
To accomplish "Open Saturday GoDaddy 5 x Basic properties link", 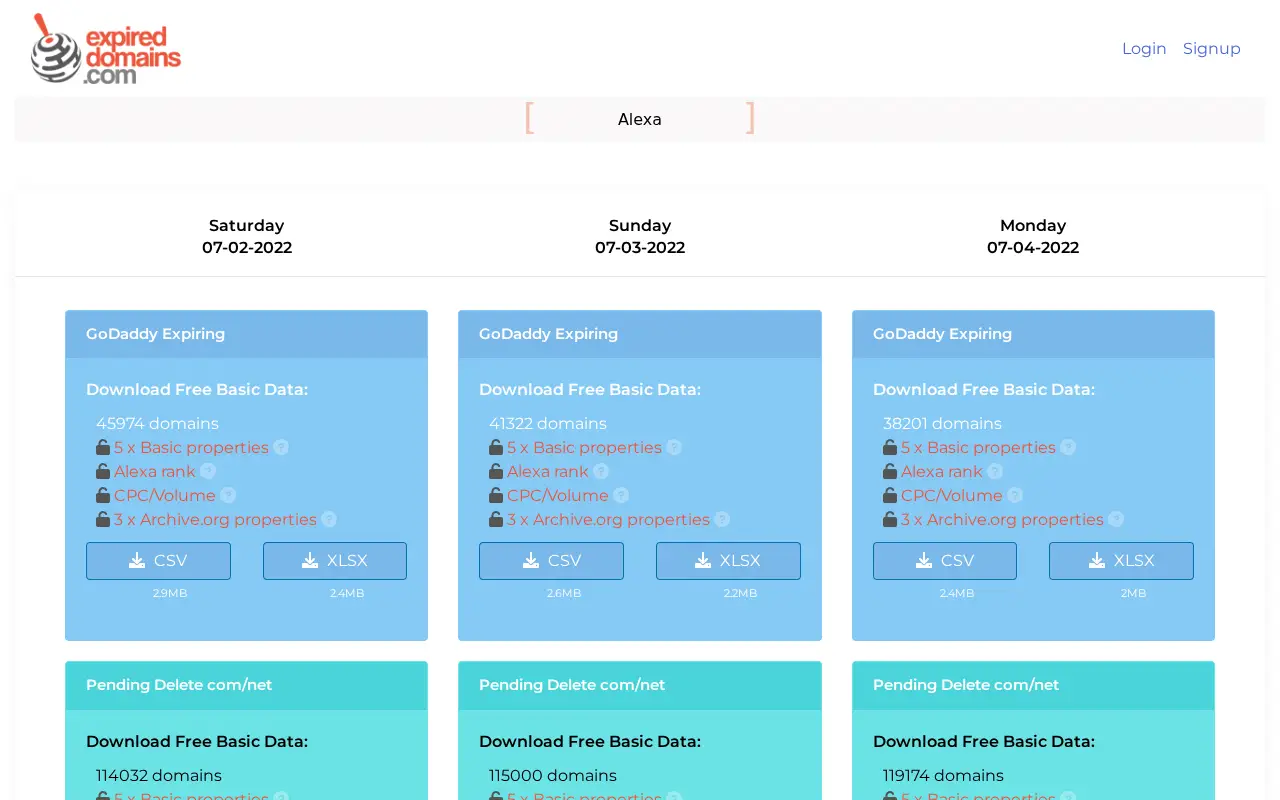I will (191, 447).
